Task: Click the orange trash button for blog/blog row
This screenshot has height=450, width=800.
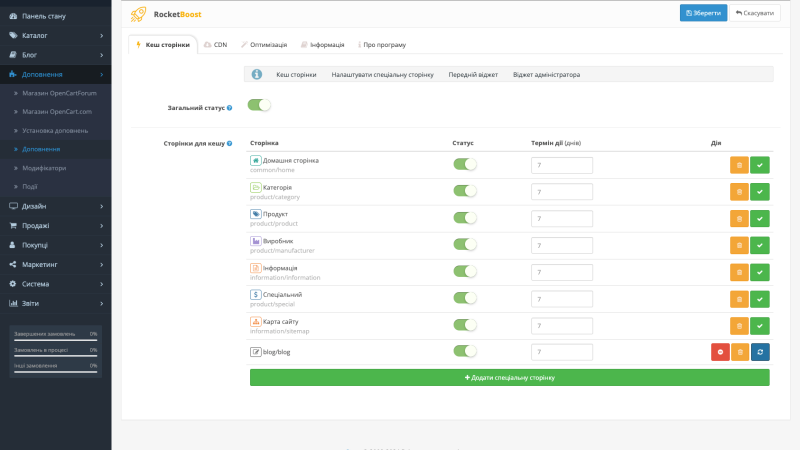Action: pyautogui.click(x=740, y=352)
